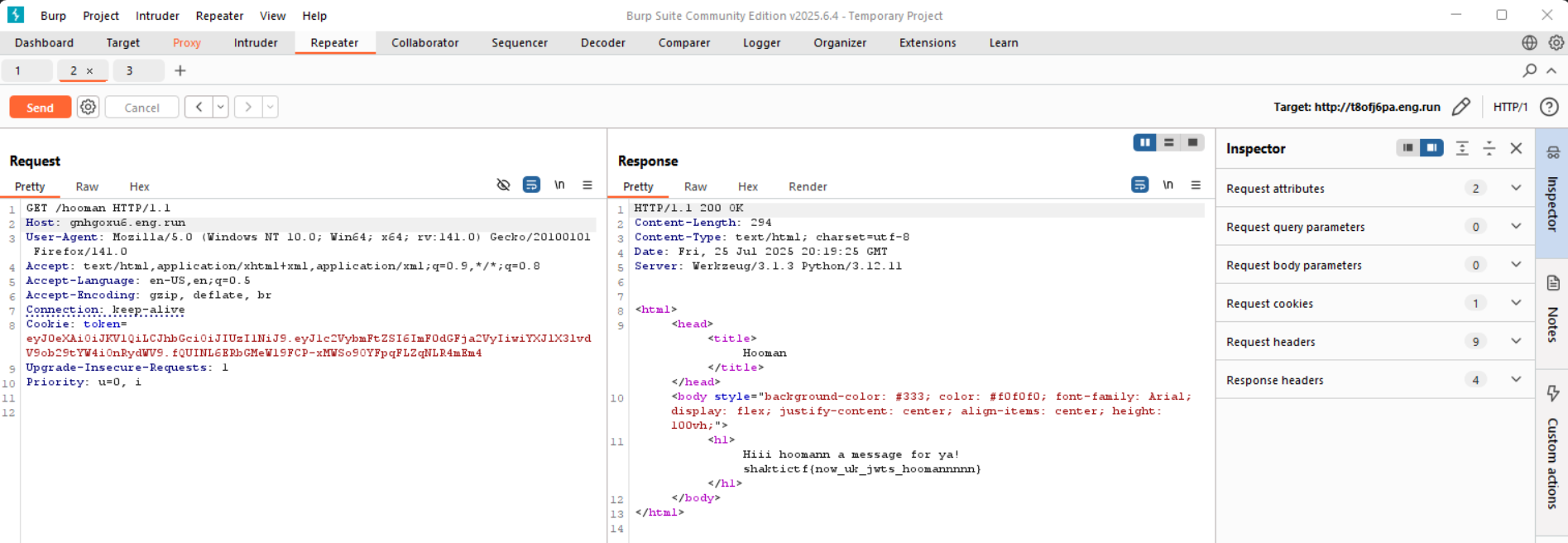Open the Project menu
Image resolution: width=1568 pixels, height=543 pixels.
pyautogui.click(x=101, y=16)
